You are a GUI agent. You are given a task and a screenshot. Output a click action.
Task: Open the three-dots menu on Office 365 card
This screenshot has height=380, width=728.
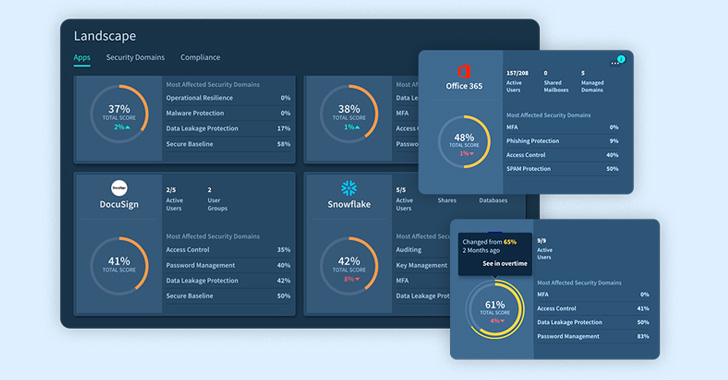point(615,64)
